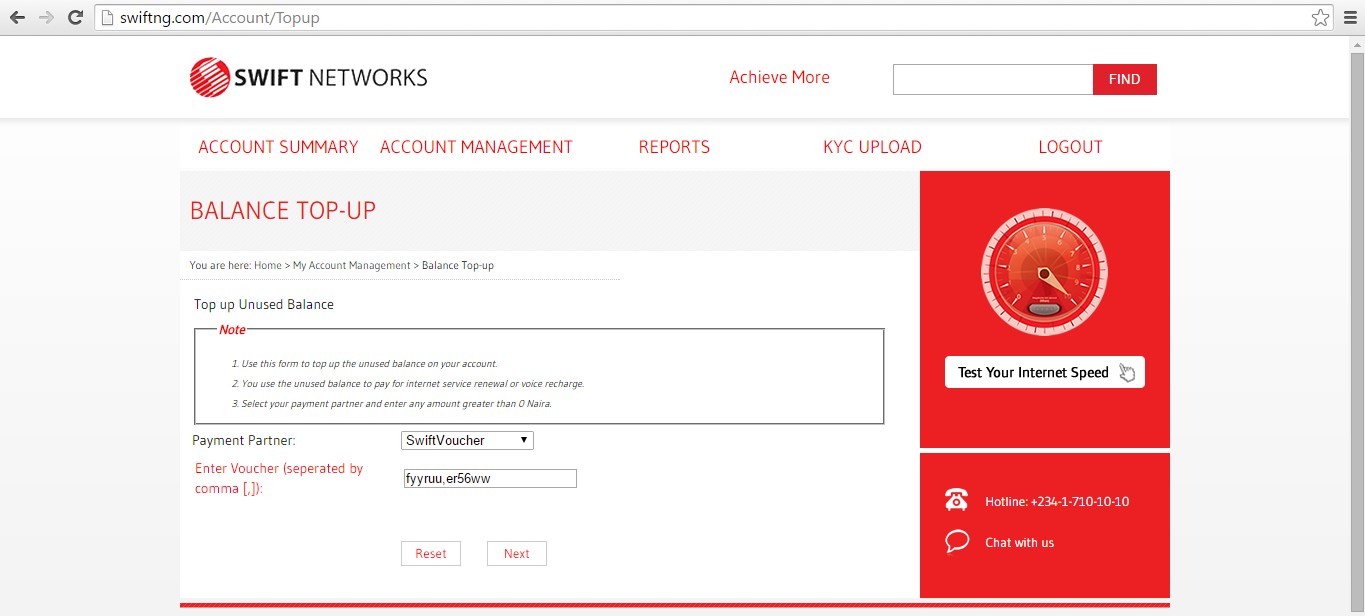
Task: Expand the payment partner combo box arrow
Action: 524,440
